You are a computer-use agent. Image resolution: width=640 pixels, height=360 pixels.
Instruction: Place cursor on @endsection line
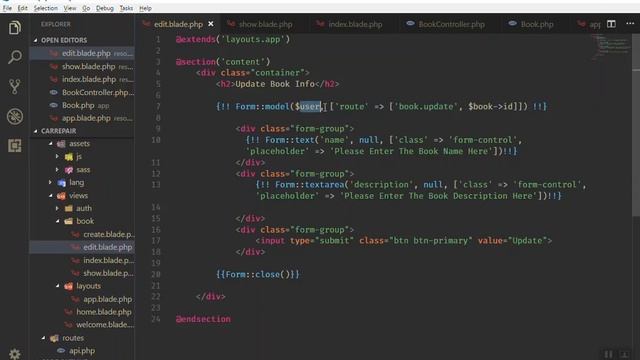pos(203,319)
